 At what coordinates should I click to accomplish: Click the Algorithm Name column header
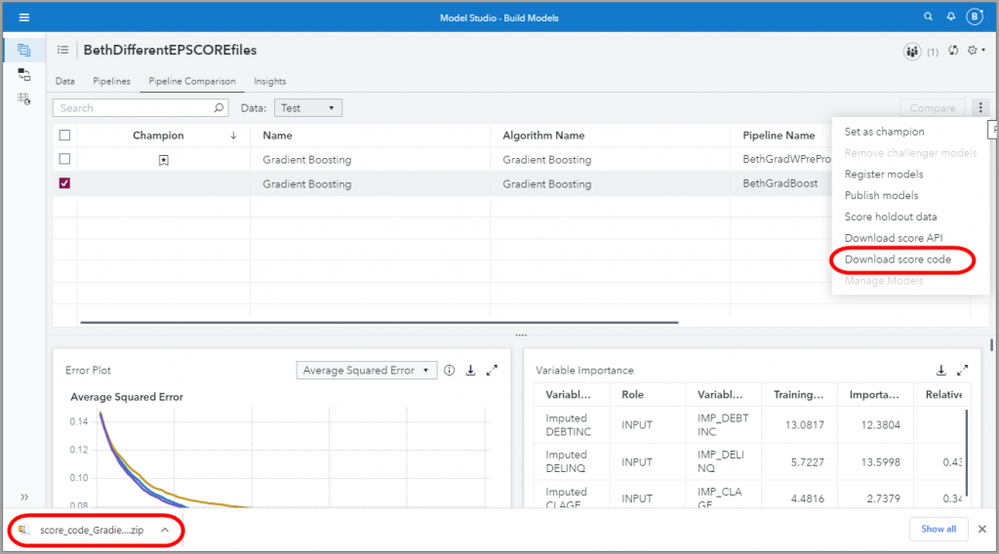pyautogui.click(x=543, y=135)
